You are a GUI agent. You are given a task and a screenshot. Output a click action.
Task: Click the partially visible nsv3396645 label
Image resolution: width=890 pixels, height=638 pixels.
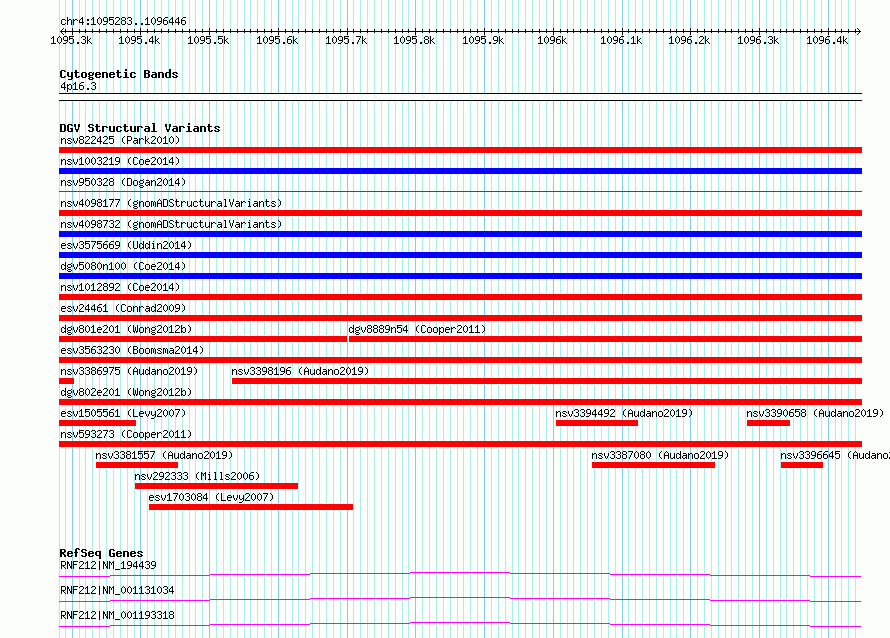[834, 455]
